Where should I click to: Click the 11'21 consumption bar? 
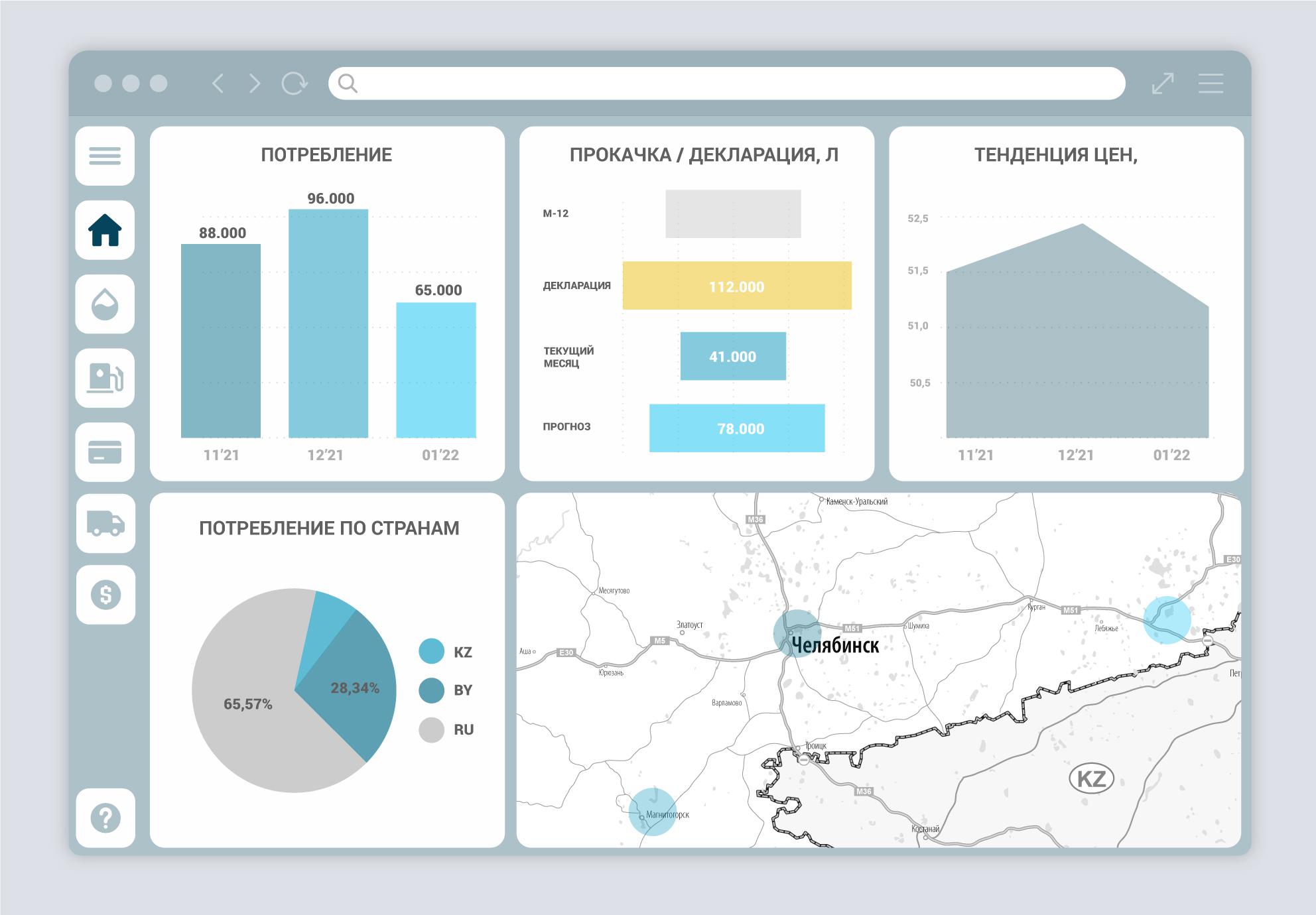tap(221, 341)
